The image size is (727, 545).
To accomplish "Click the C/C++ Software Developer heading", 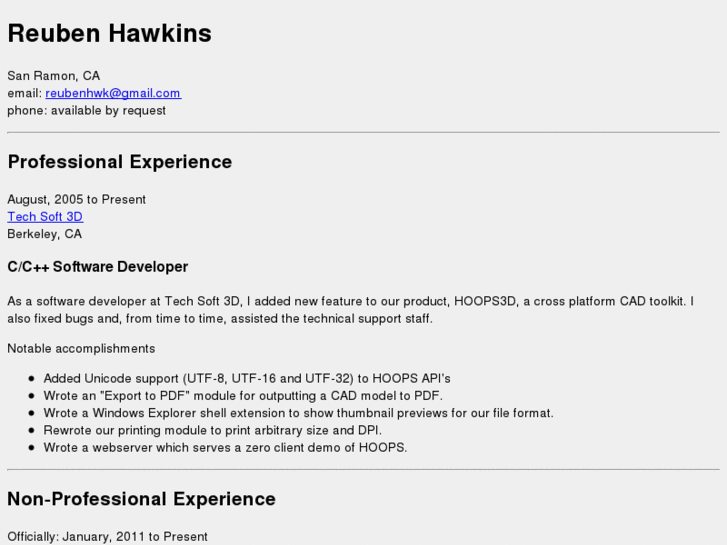I will [x=98, y=267].
